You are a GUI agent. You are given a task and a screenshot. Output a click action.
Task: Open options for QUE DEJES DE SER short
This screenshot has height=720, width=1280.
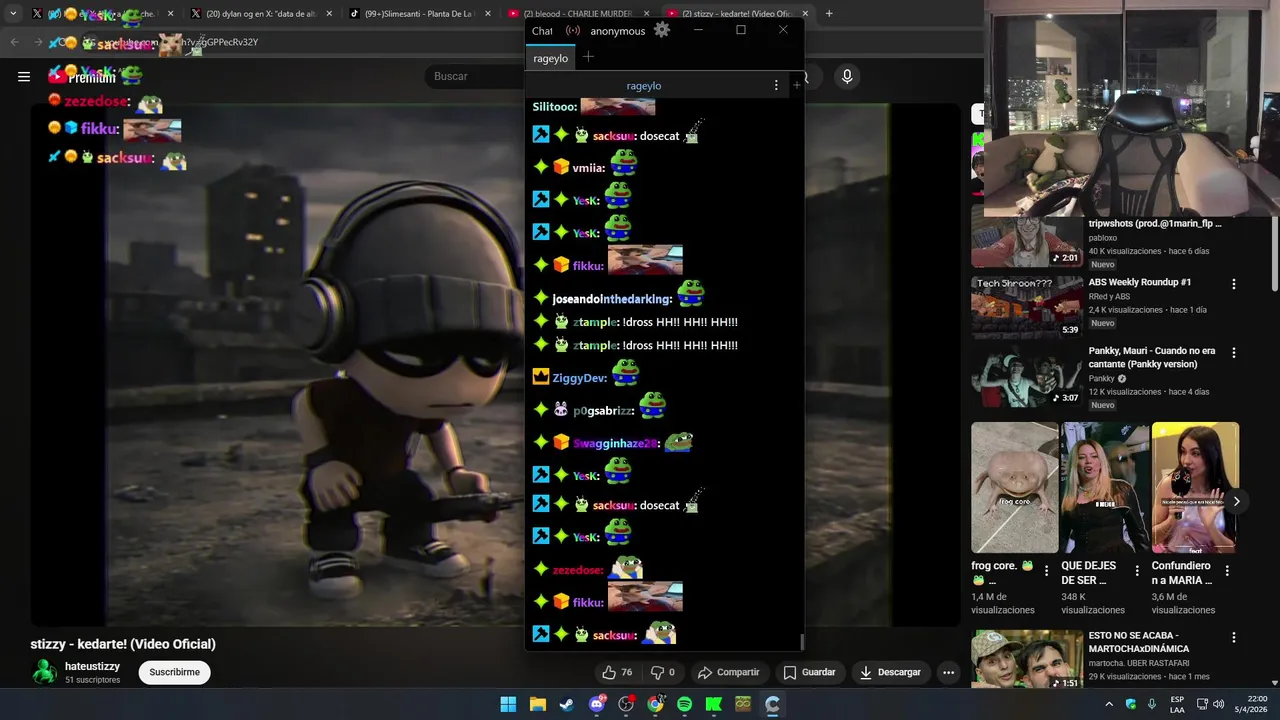tap(1137, 571)
